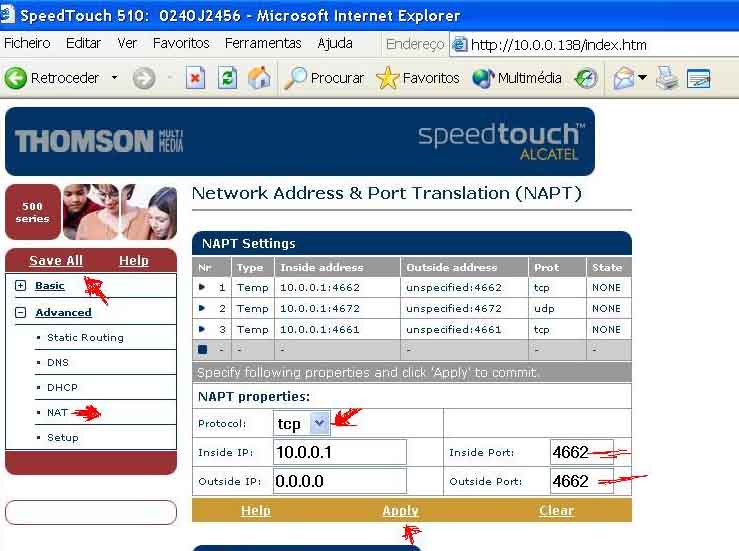
Task: Select NAPT entry 2 row arrow
Action: (x=202, y=308)
